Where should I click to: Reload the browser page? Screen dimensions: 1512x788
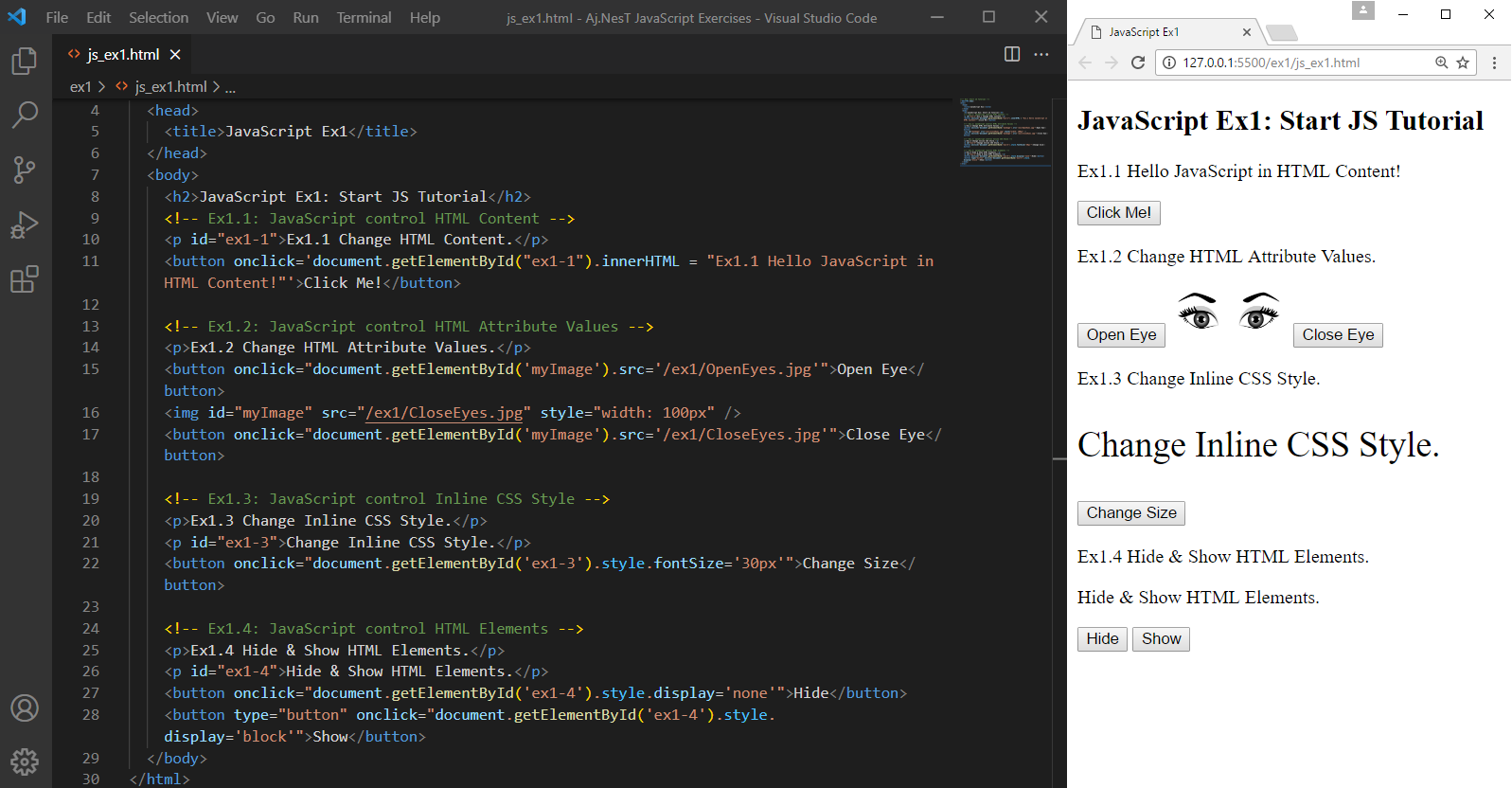click(1138, 63)
